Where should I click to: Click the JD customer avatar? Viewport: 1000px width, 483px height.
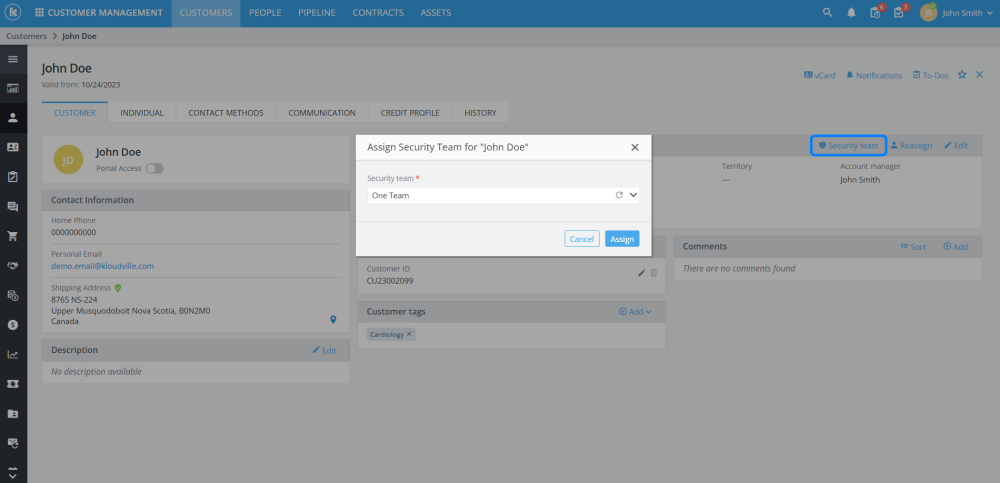coord(68,160)
